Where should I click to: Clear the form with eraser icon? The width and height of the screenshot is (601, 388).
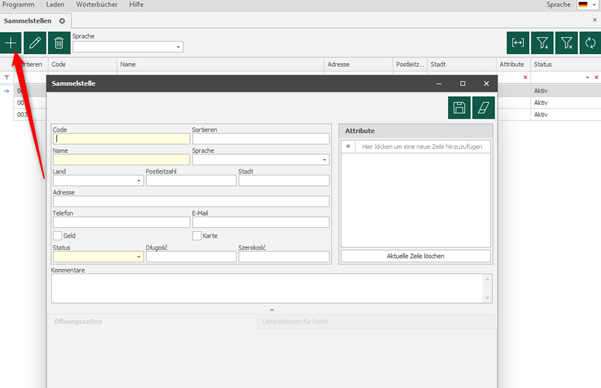coord(483,108)
